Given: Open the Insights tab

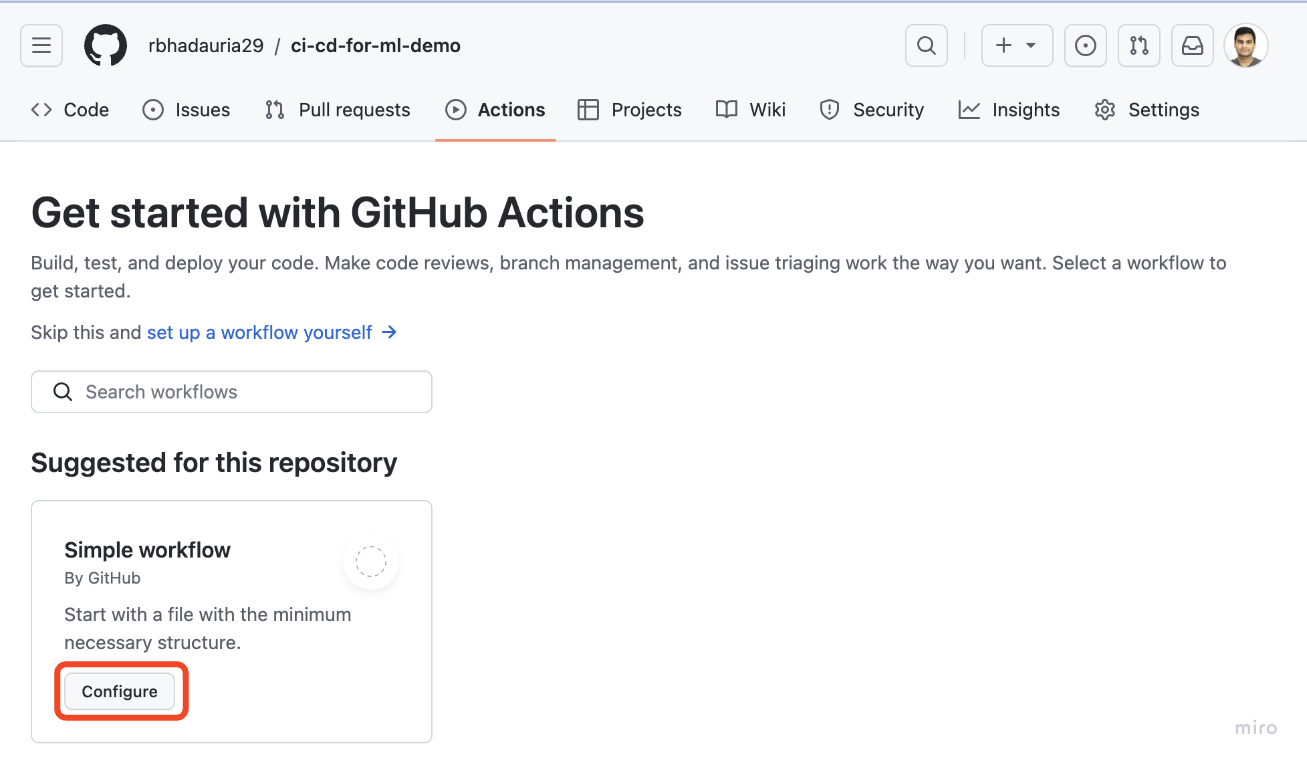Looking at the screenshot, I should (x=1009, y=110).
